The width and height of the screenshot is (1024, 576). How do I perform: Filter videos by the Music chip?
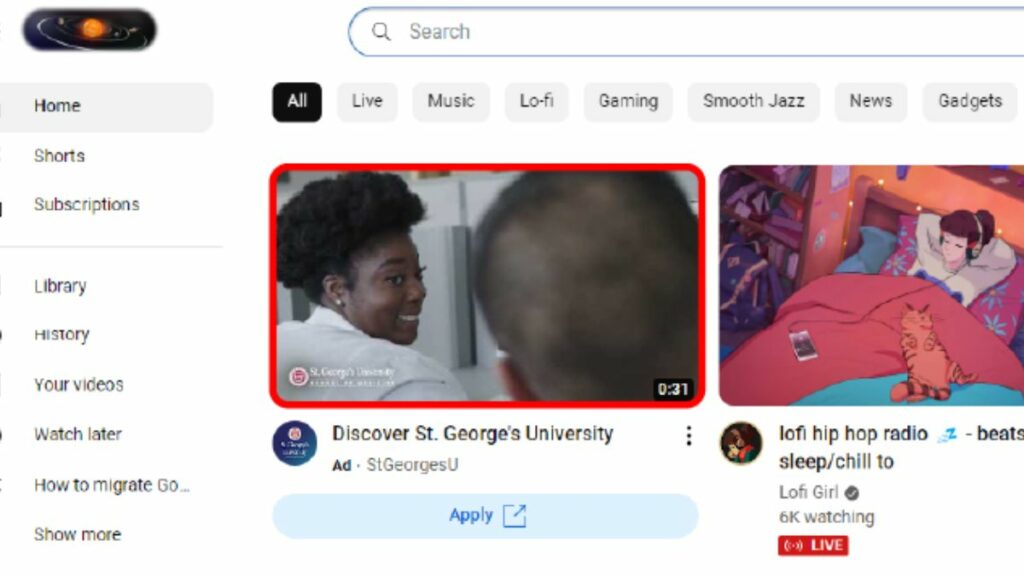[451, 101]
